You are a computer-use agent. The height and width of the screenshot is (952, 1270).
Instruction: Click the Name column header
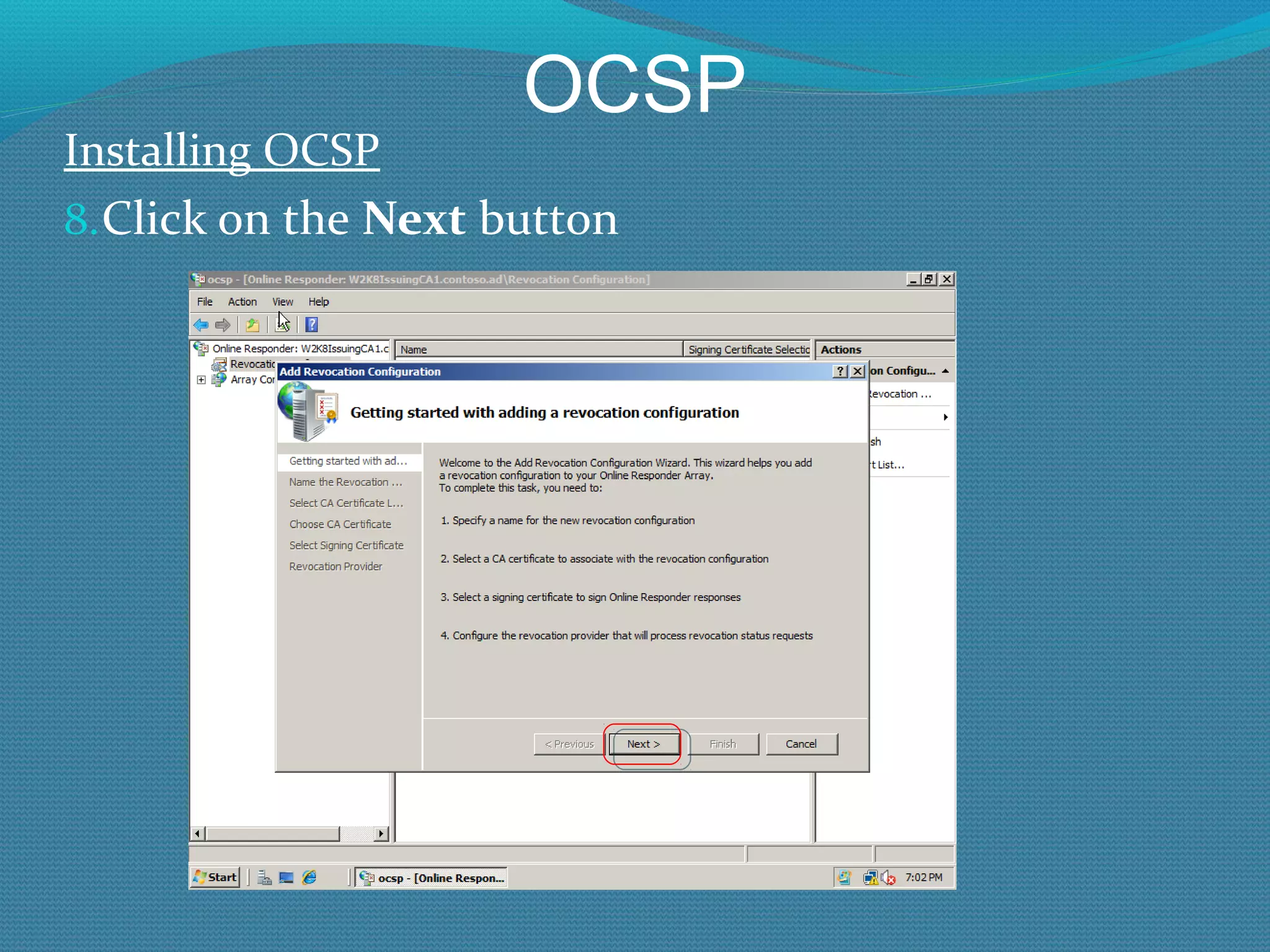click(x=539, y=350)
